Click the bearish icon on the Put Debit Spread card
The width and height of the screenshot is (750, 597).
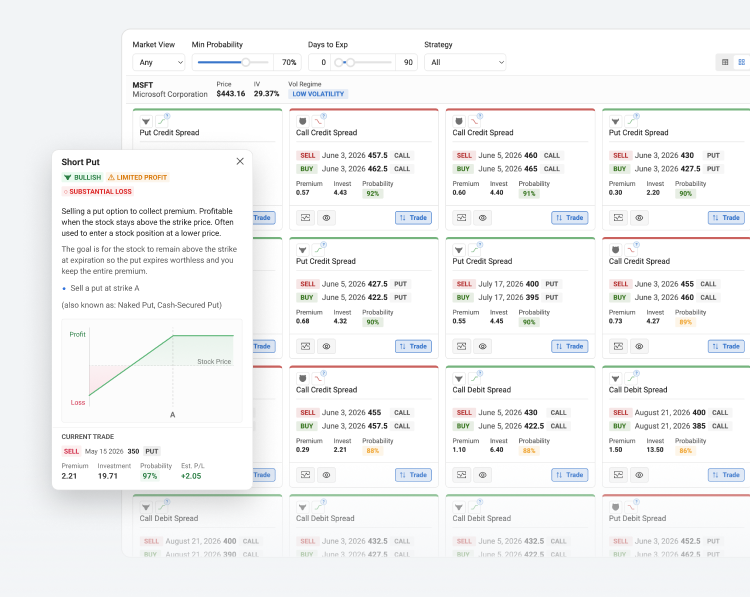coord(615,507)
